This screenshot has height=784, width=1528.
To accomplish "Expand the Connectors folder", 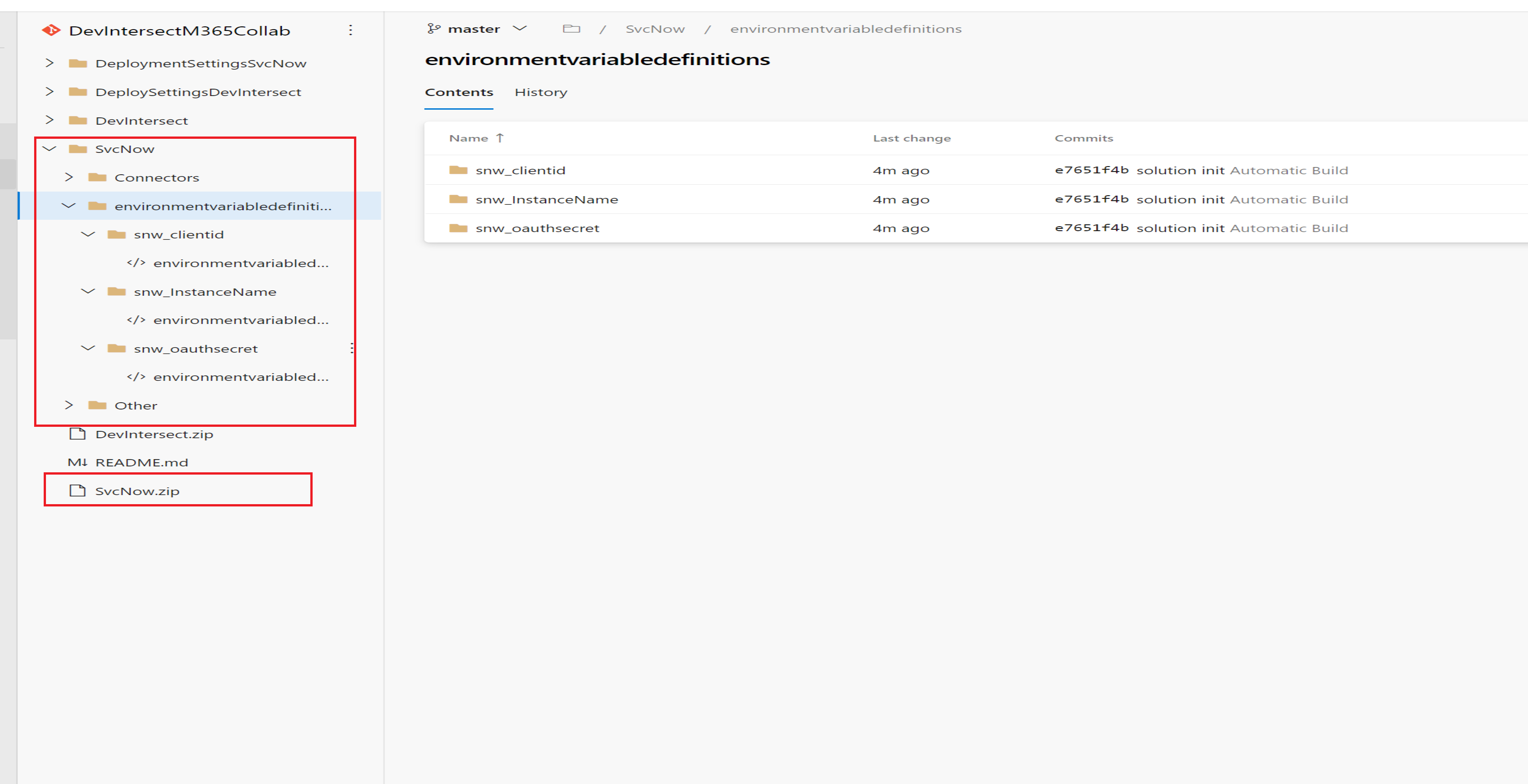I will pyautogui.click(x=69, y=177).
